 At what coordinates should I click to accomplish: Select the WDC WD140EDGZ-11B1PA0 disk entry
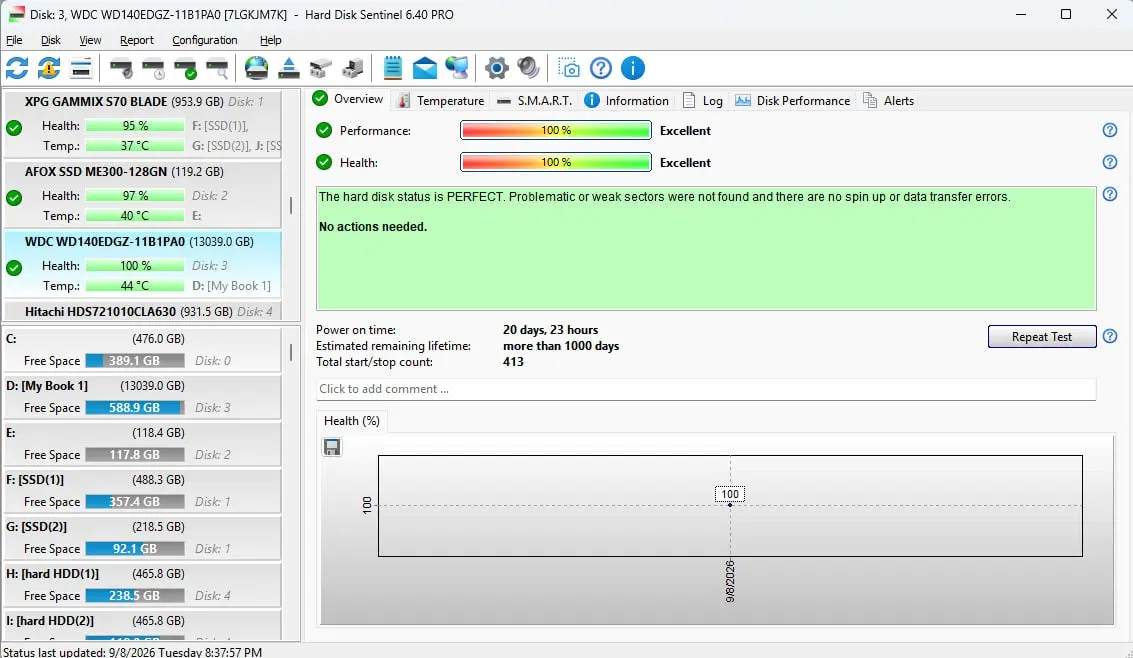coord(142,264)
